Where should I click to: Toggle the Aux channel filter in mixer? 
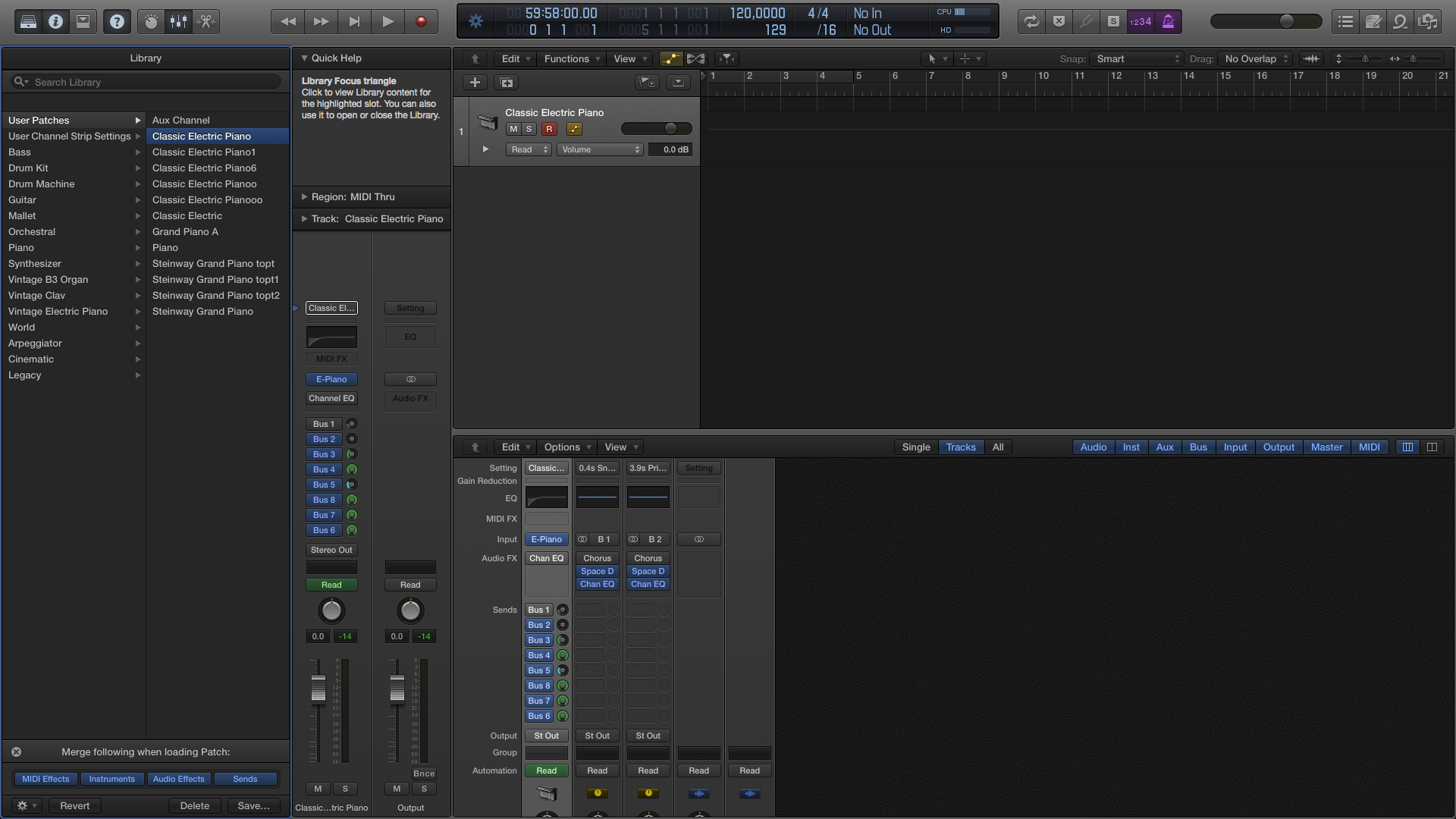click(x=1165, y=447)
